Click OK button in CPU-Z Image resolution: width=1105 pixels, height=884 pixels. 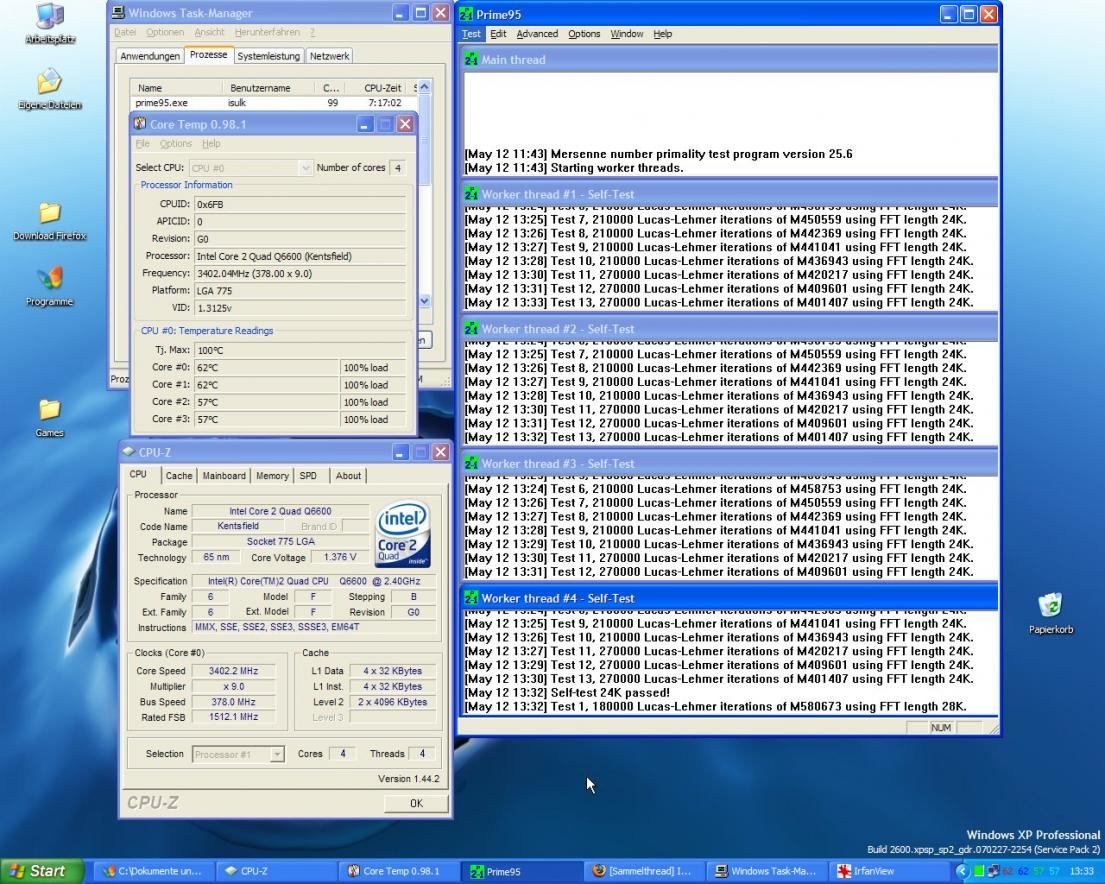coord(416,804)
